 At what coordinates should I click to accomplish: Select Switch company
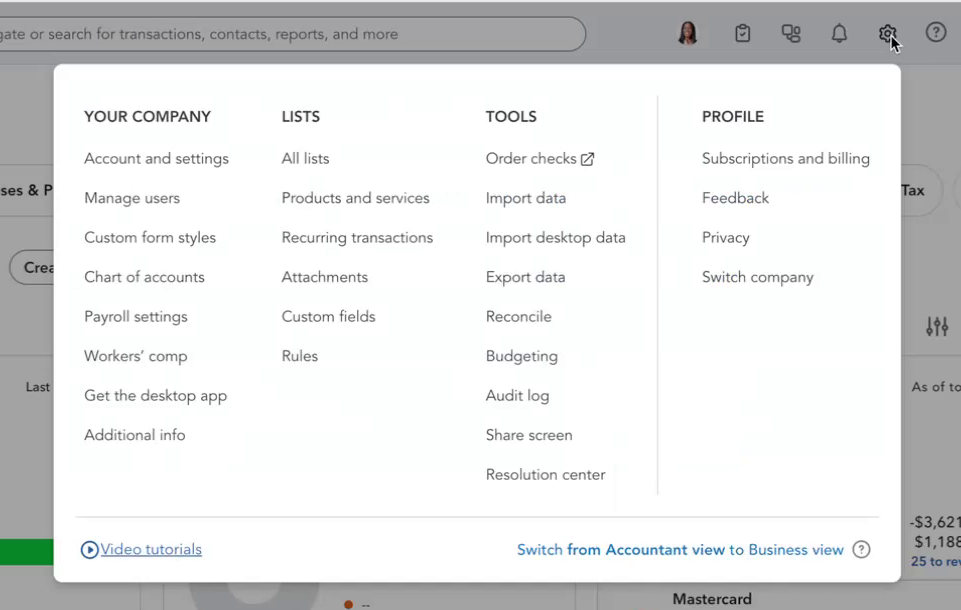click(x=757, y=277)
